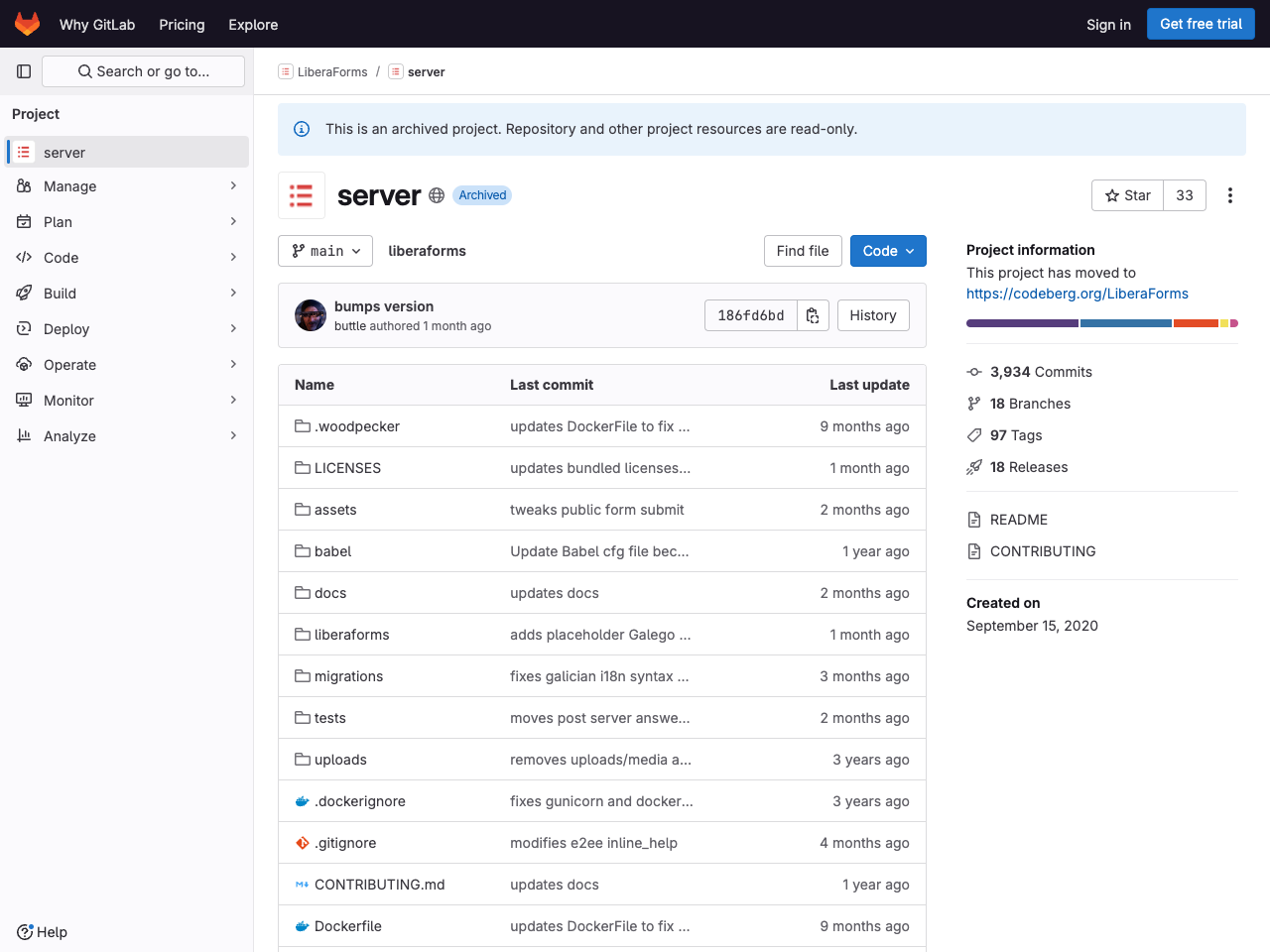Click the Tags label icon
Viewport: 1270px width, 952px height.
click(974, 435)
